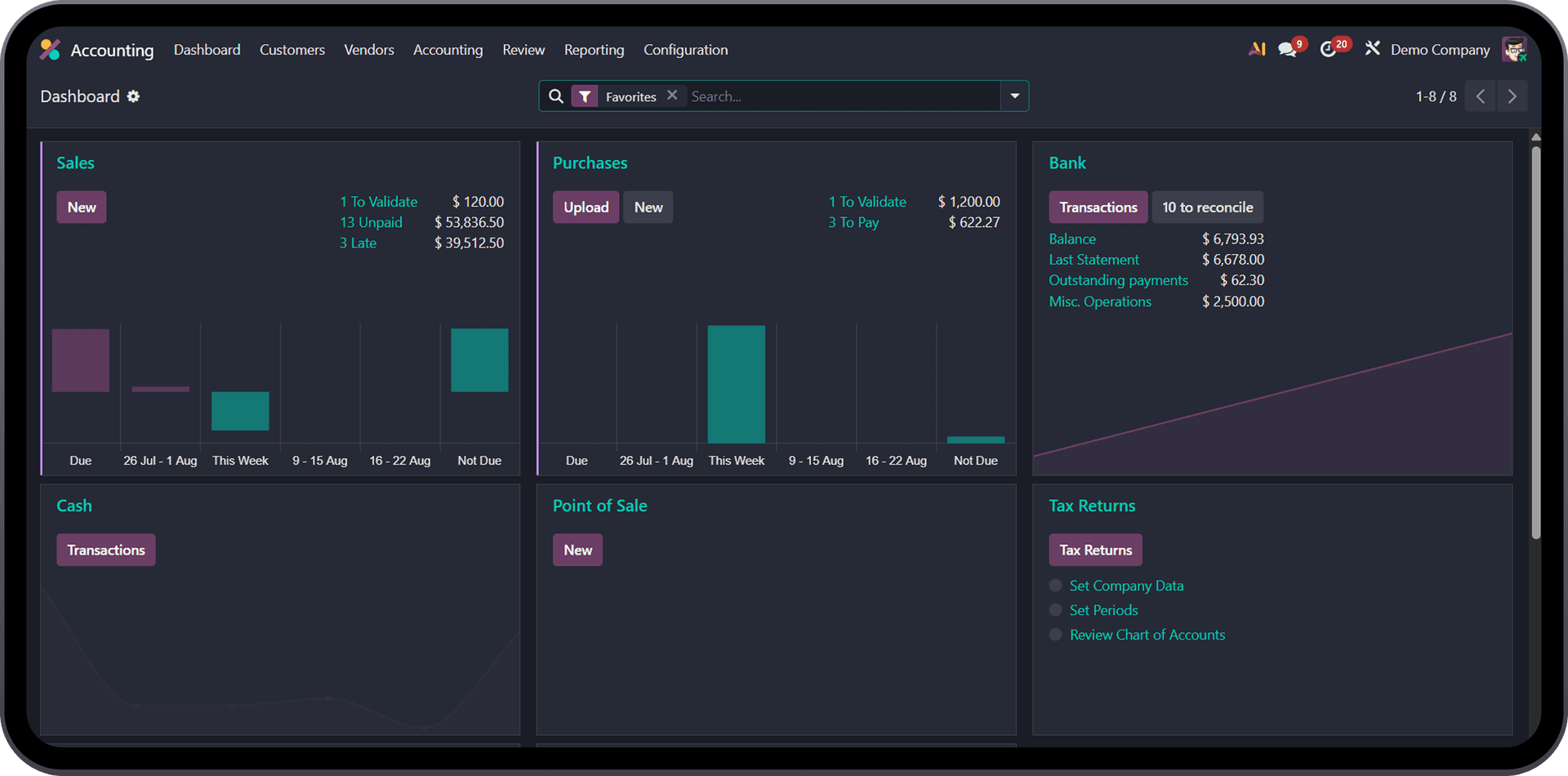The width and height of the screenshot is (1568, 776).
Task: Open the bank Balance link
Action: coord(1072,239)
